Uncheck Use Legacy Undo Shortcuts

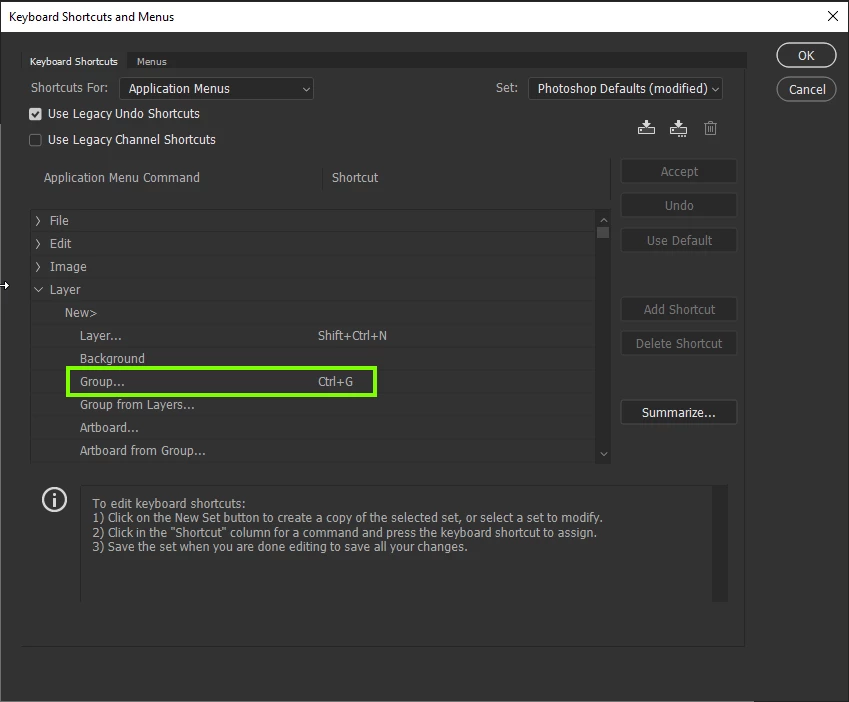pyautogui.click(x=35, y=114)
